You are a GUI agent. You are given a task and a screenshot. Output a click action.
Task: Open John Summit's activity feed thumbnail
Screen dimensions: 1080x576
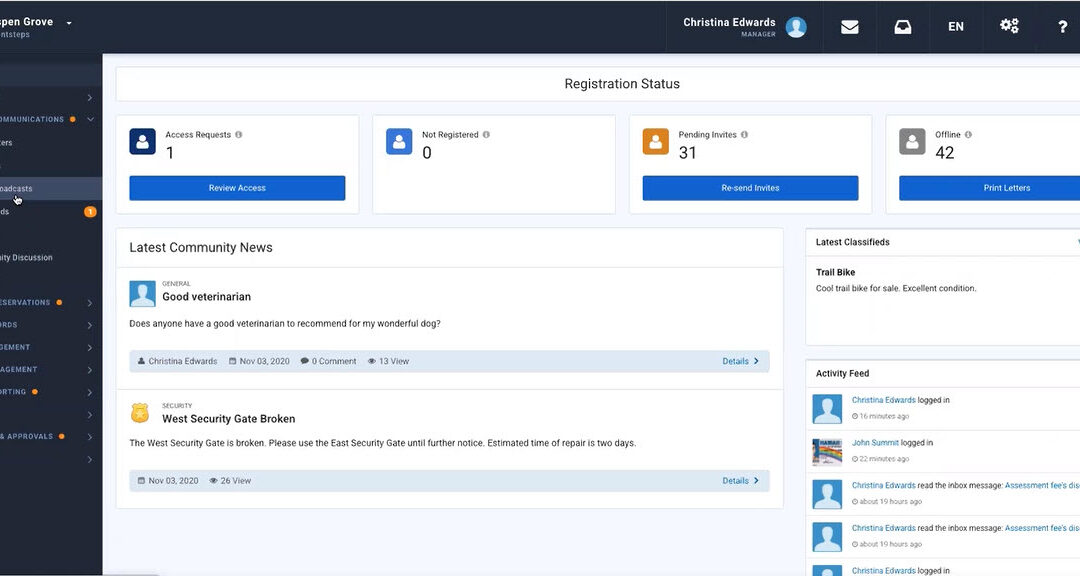[x=827, y=451]
